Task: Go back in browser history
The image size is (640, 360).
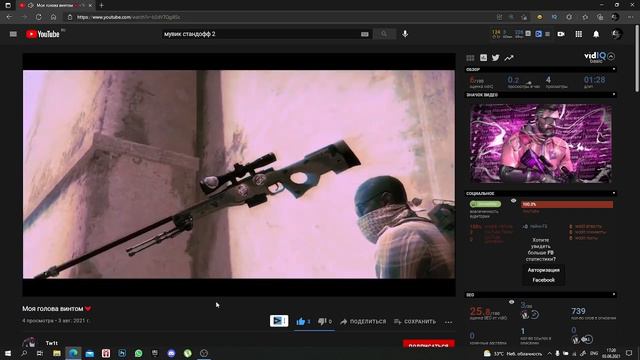Action: coord(9,17)
